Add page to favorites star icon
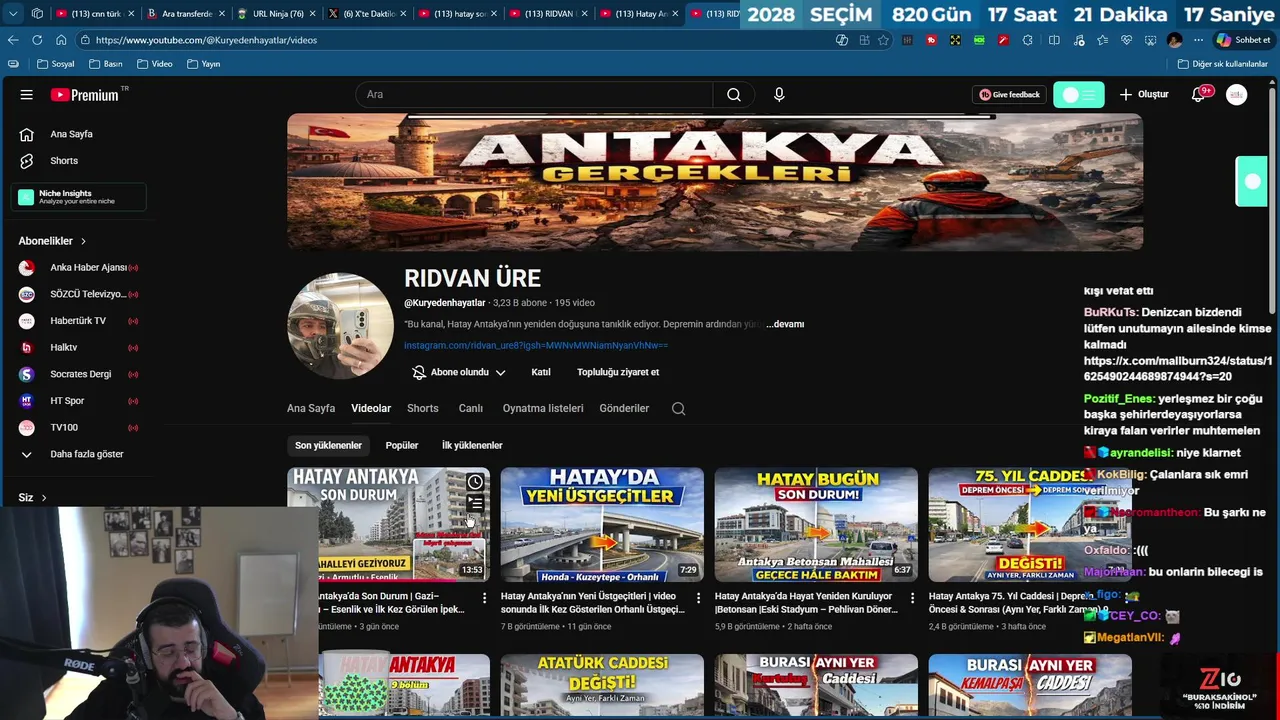1280x720 pixels. pos(883,40)
